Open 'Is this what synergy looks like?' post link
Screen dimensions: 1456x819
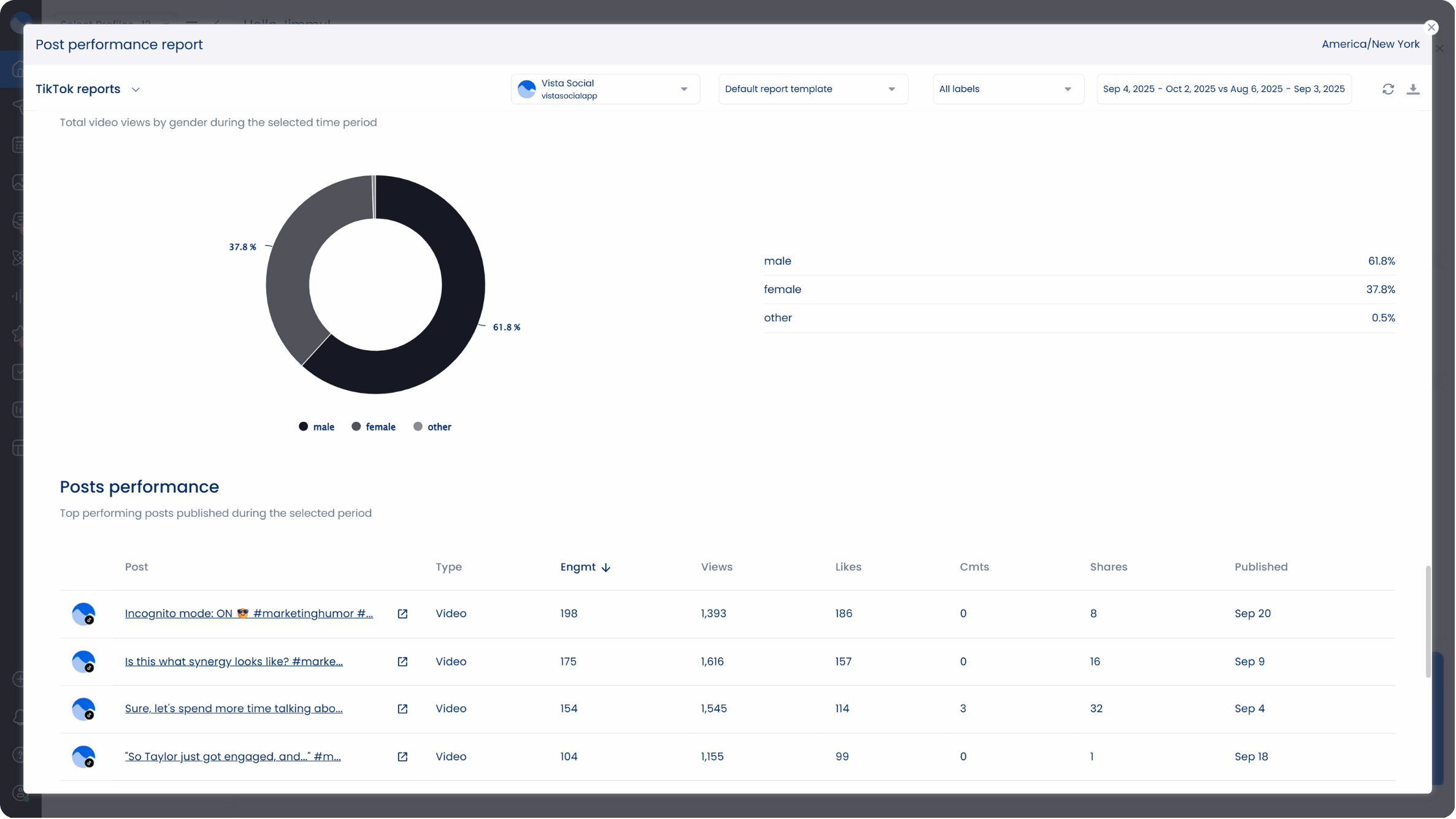coord(234,661)
